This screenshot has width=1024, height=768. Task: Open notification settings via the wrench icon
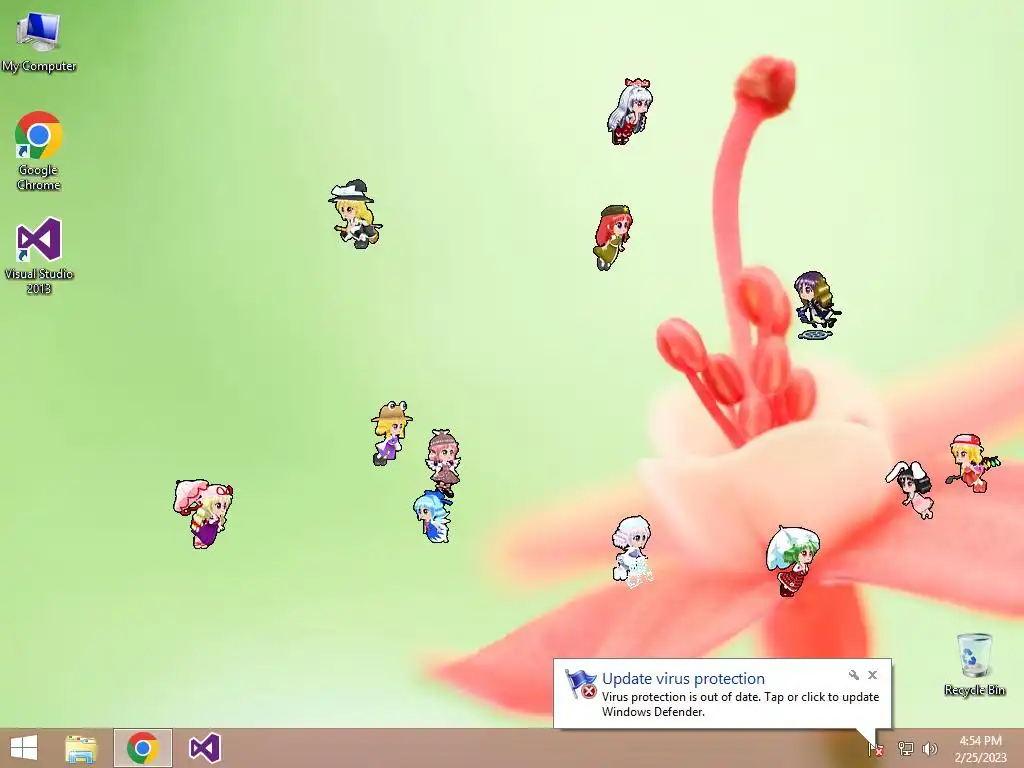[x=854, y=675]
